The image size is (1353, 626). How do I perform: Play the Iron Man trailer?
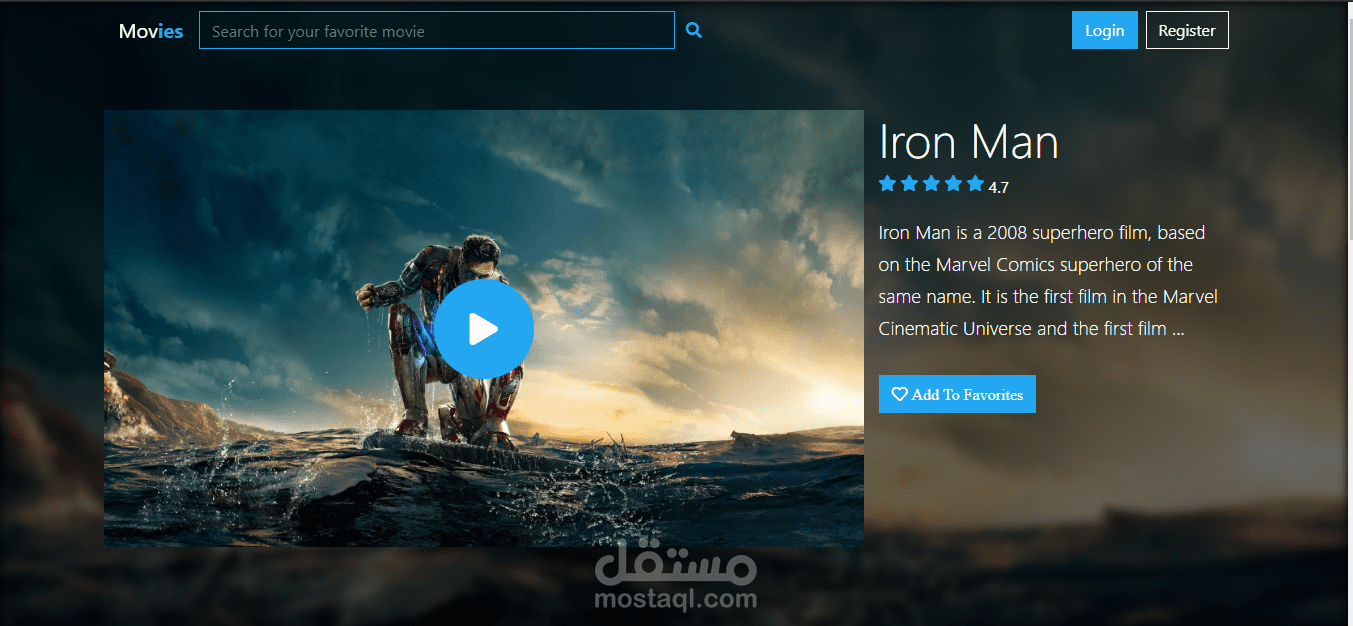pos(484,329)
